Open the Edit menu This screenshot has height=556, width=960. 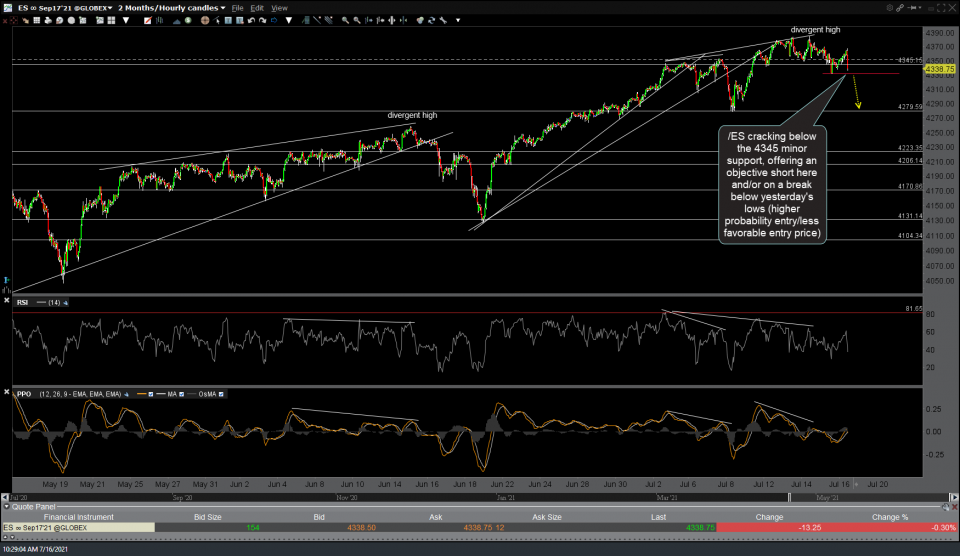point(257,8)
